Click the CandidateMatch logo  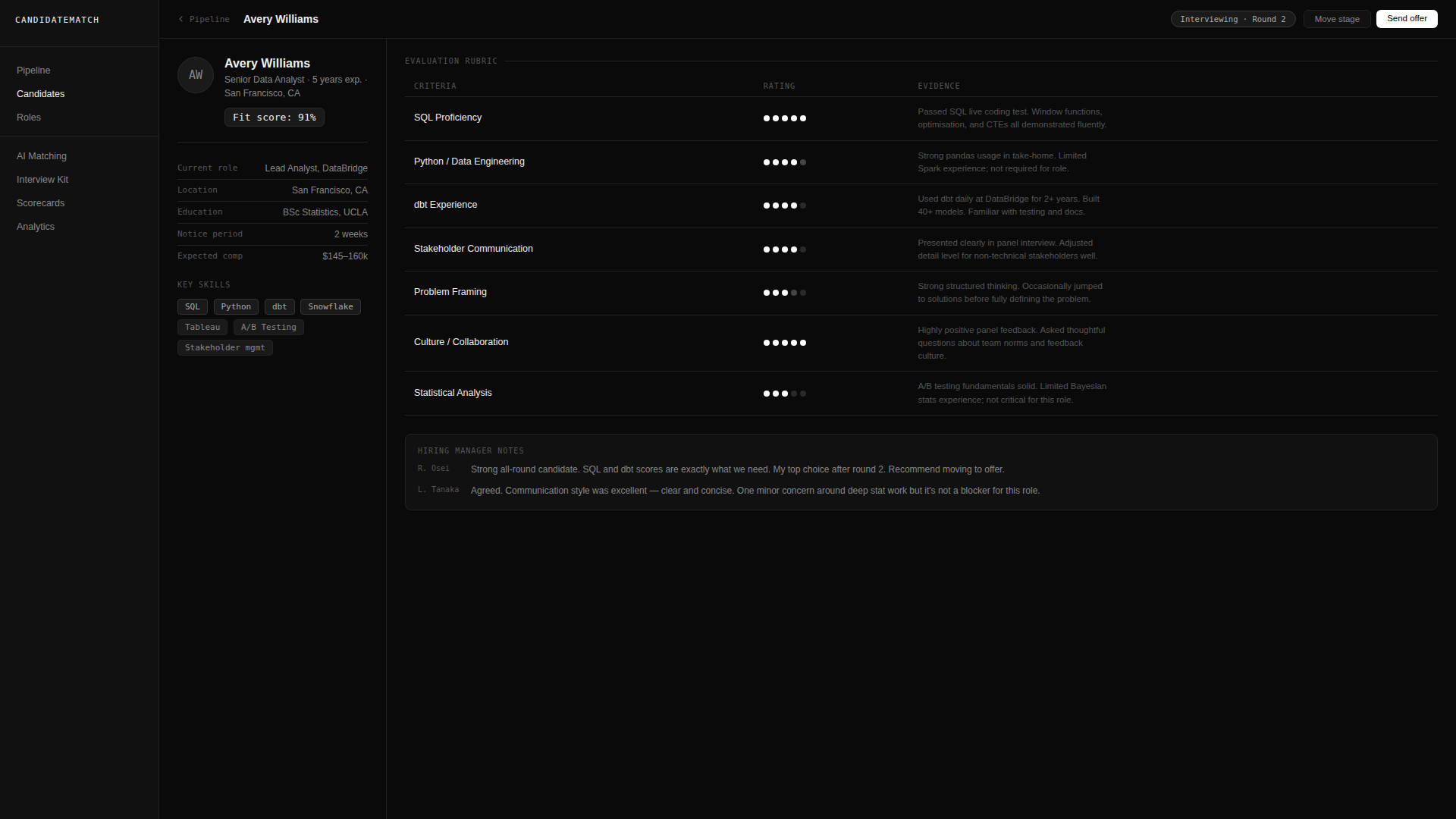pyautogui.click(x=57, y=20)
